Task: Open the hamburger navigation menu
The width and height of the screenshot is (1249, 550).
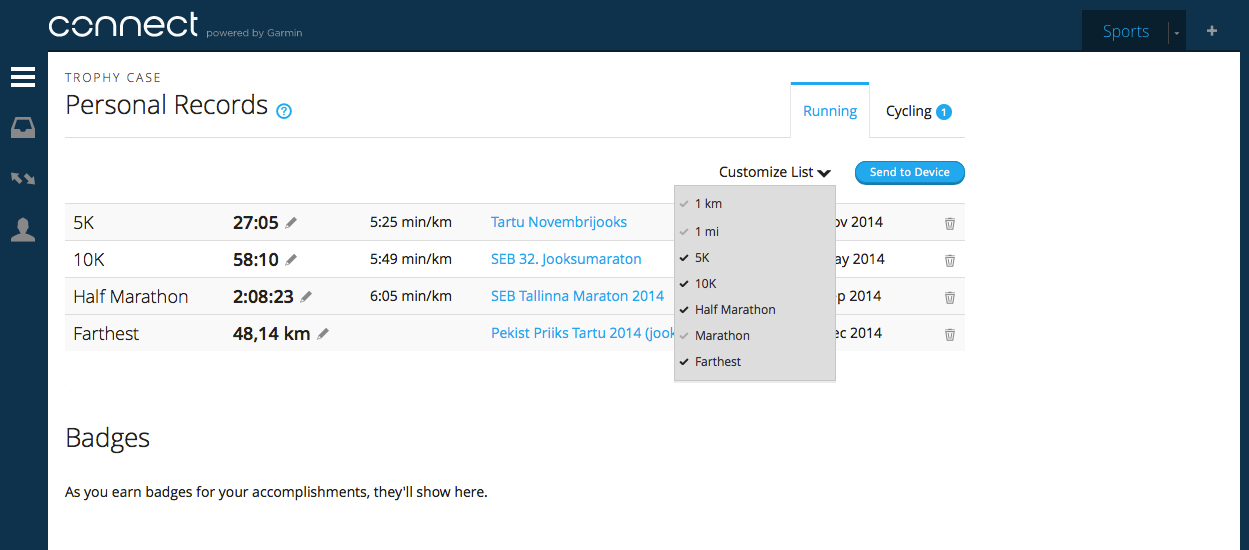Action: [23, 77]
